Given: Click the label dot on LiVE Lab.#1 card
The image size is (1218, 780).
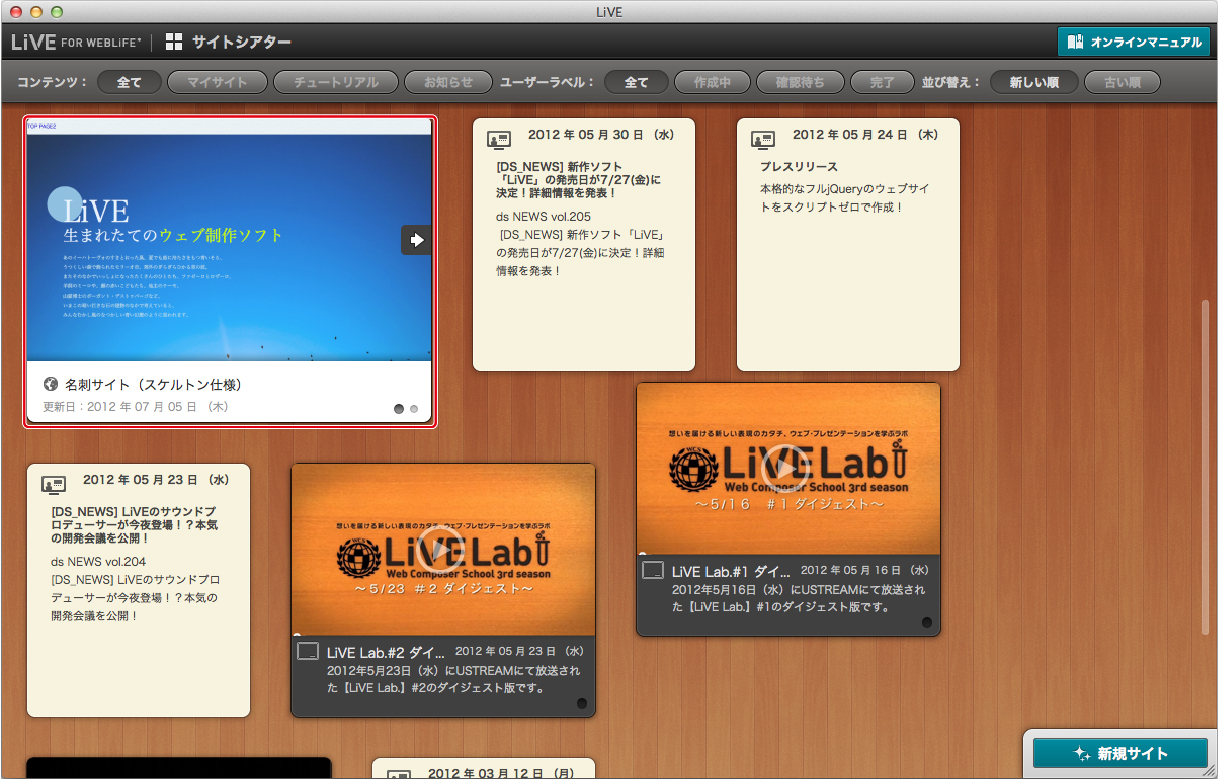Looking at the screenshot, I should tap(927, 622).
